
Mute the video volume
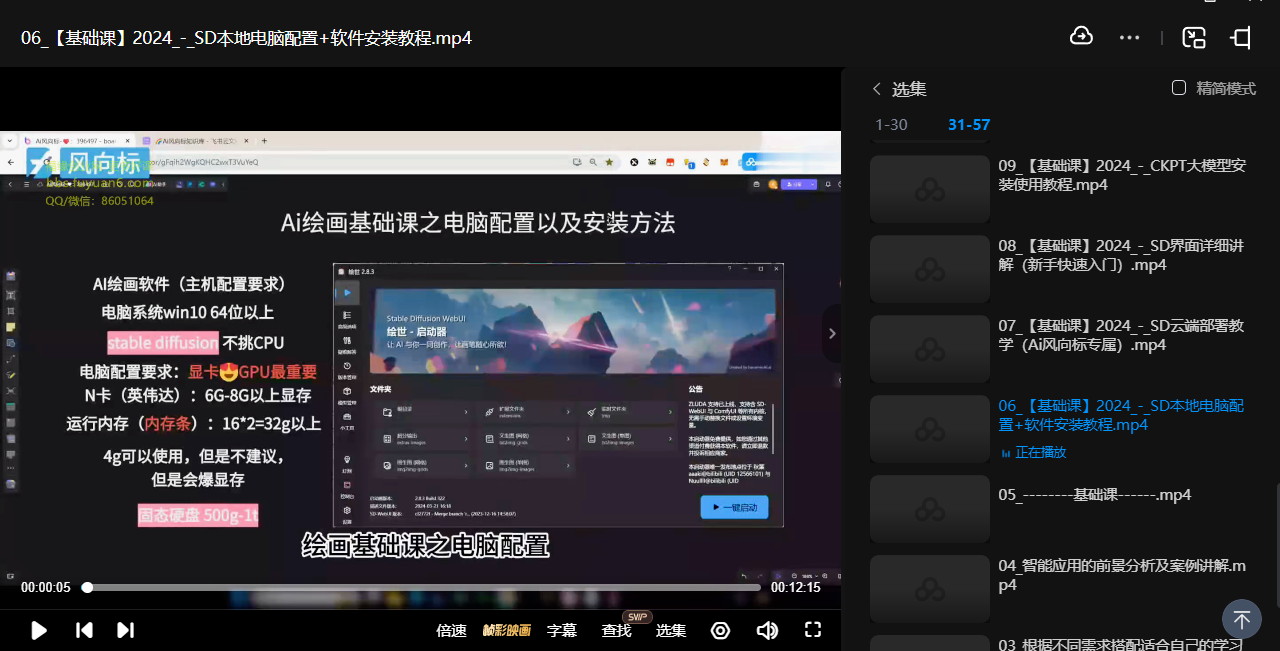767,630
